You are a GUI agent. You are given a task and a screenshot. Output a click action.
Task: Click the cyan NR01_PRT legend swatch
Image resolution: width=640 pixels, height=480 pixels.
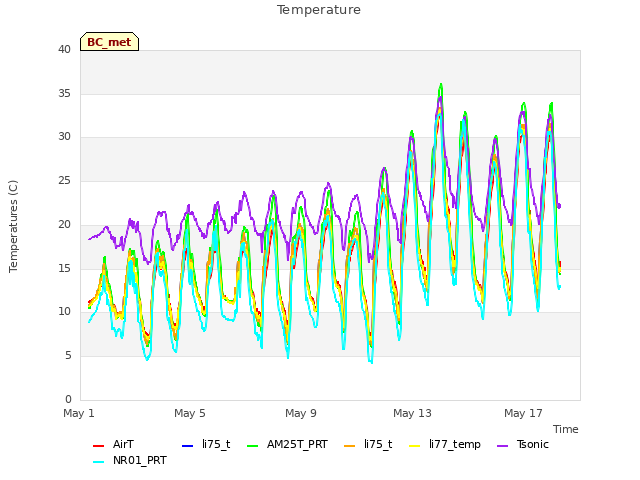point(98,461)
